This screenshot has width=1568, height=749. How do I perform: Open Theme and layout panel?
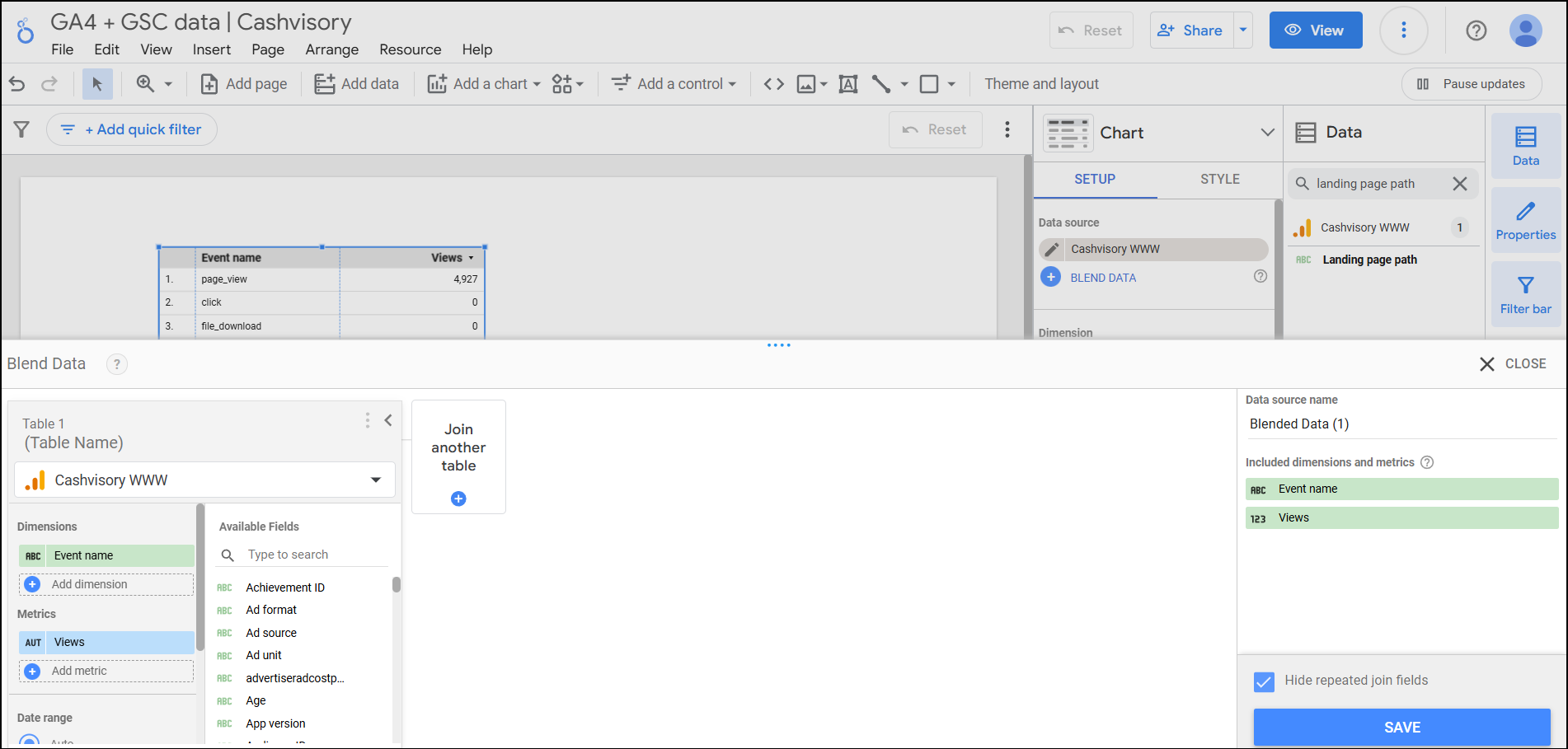point(1041,84)
